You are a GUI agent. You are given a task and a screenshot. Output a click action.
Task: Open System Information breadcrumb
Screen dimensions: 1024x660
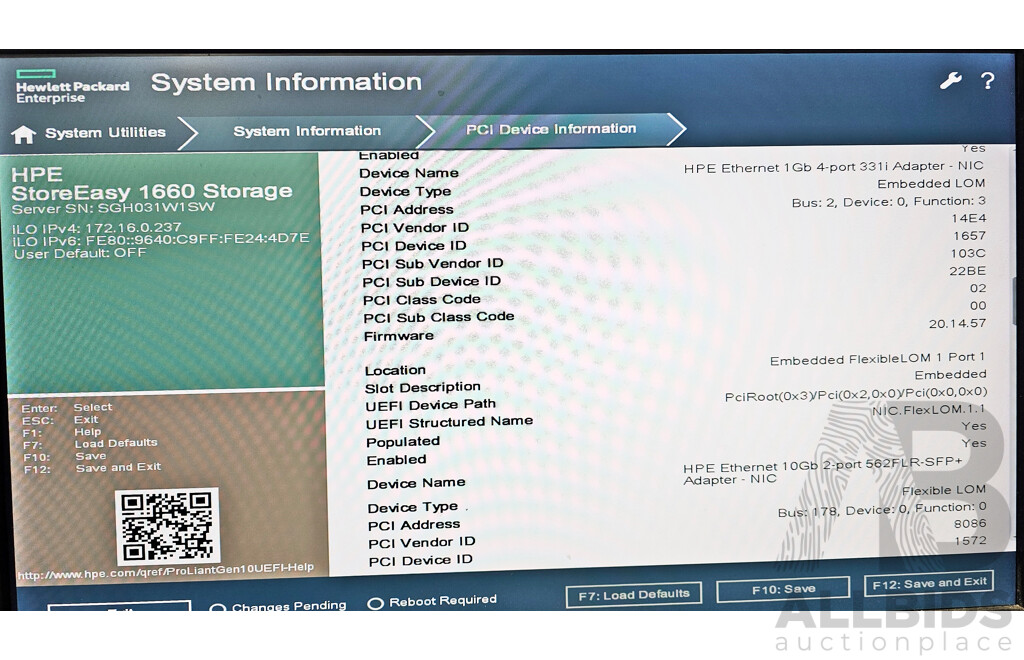[307, 131]
